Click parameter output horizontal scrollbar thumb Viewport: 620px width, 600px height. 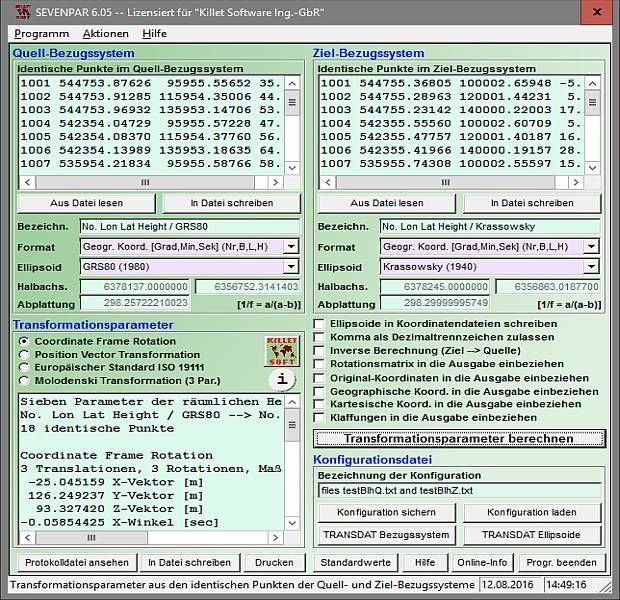coord(91,538)
